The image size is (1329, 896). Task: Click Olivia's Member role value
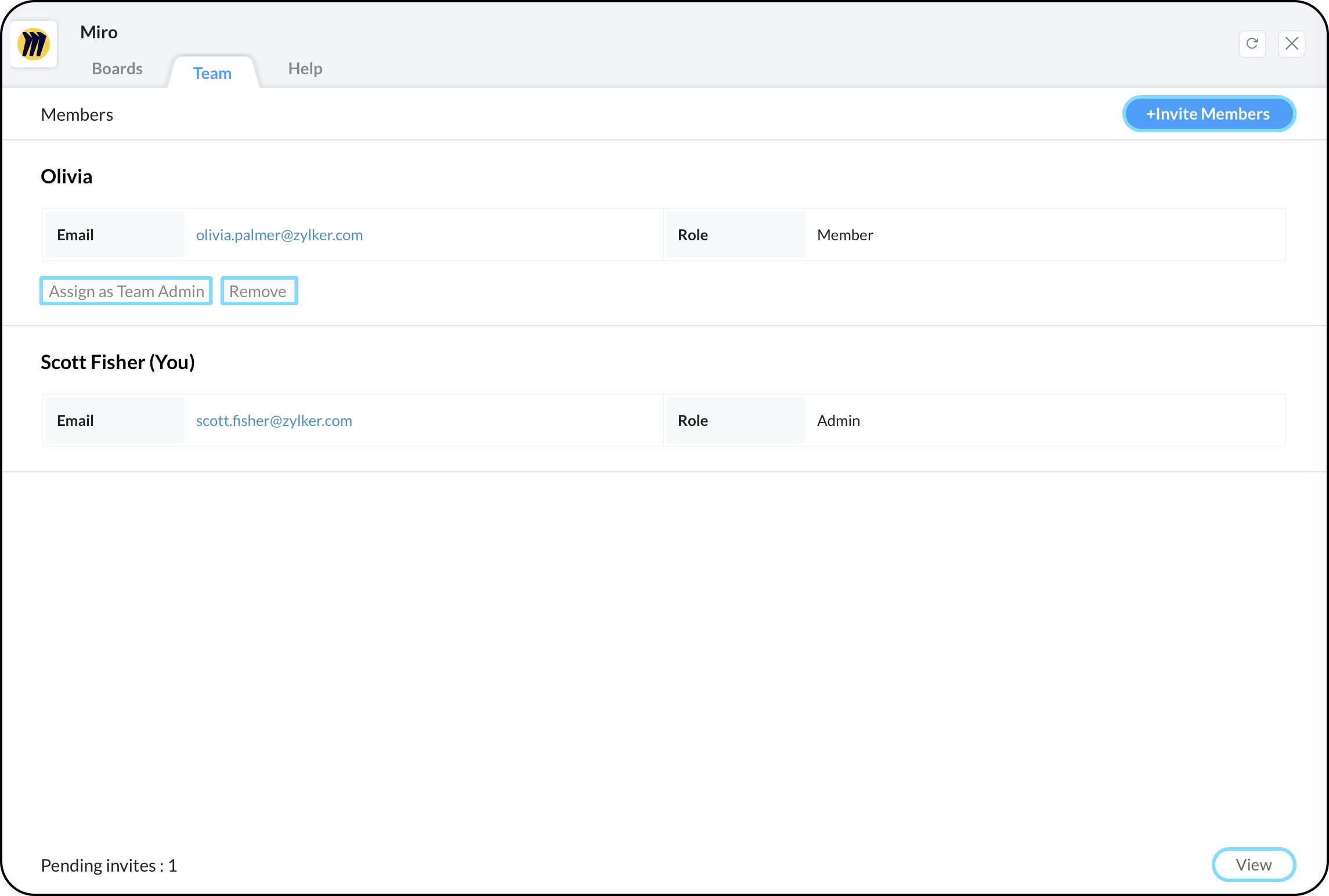pos(844,235)
